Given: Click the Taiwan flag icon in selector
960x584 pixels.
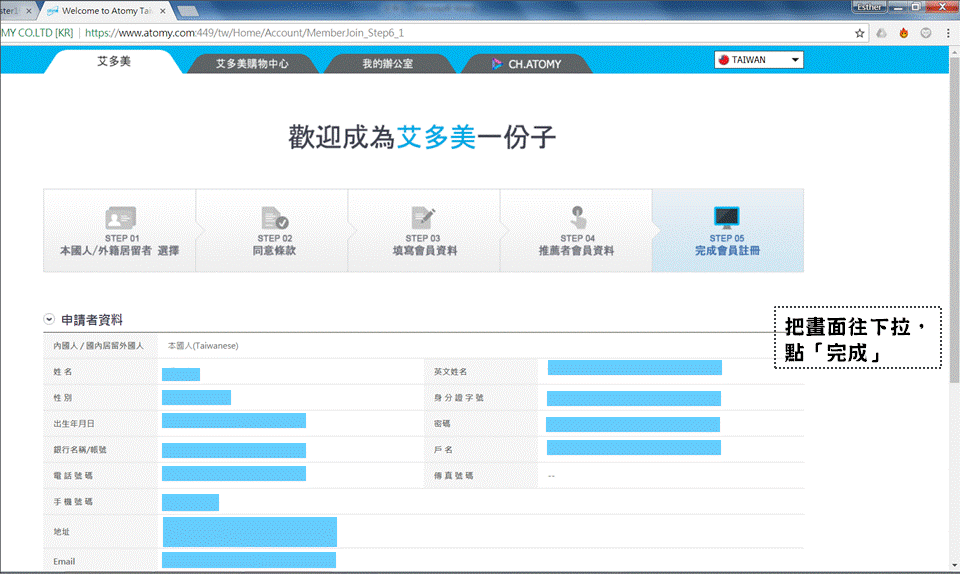Looking at the screenshot, I should 724,60.
